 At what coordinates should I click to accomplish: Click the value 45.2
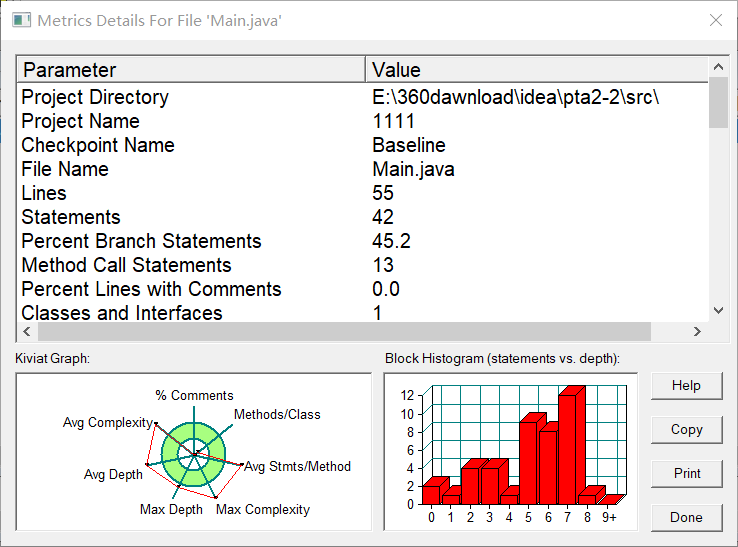(x=391, y=241)
